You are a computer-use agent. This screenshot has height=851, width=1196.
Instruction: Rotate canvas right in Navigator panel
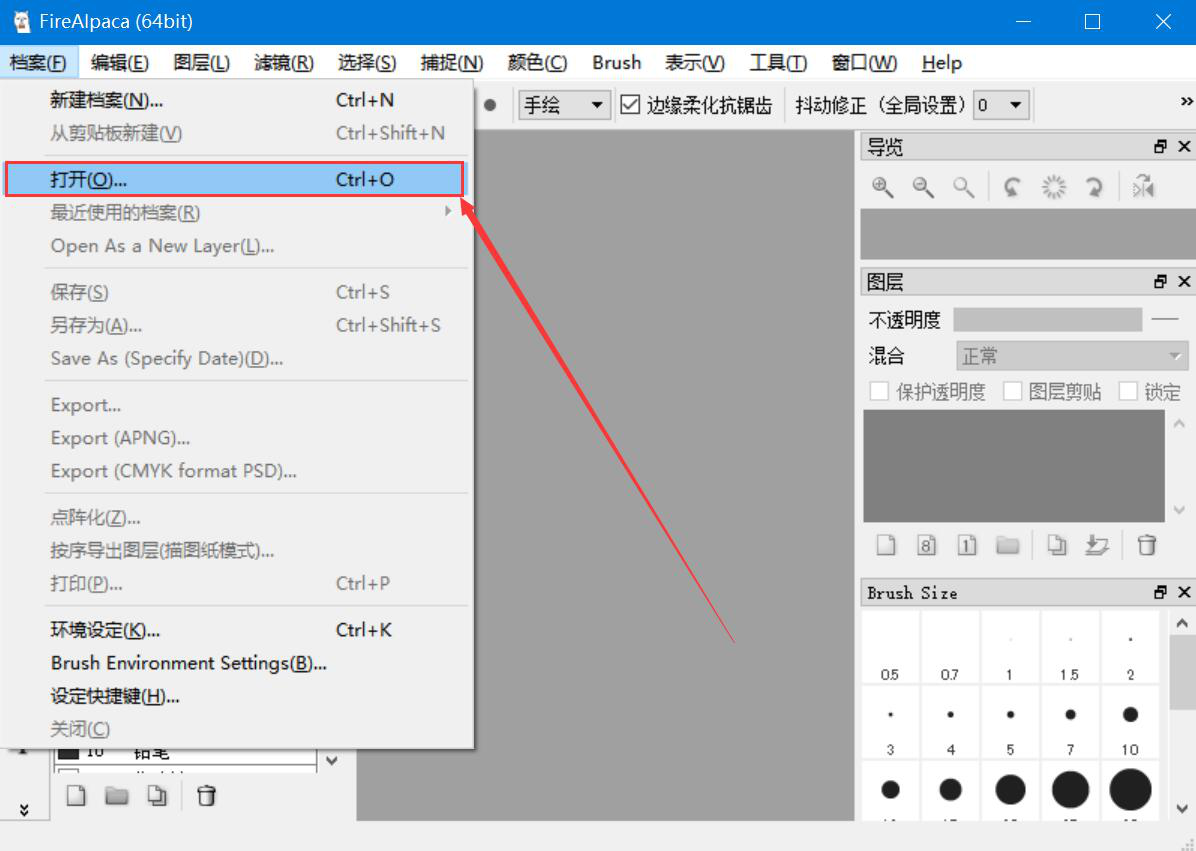(x=1095, y=187)
